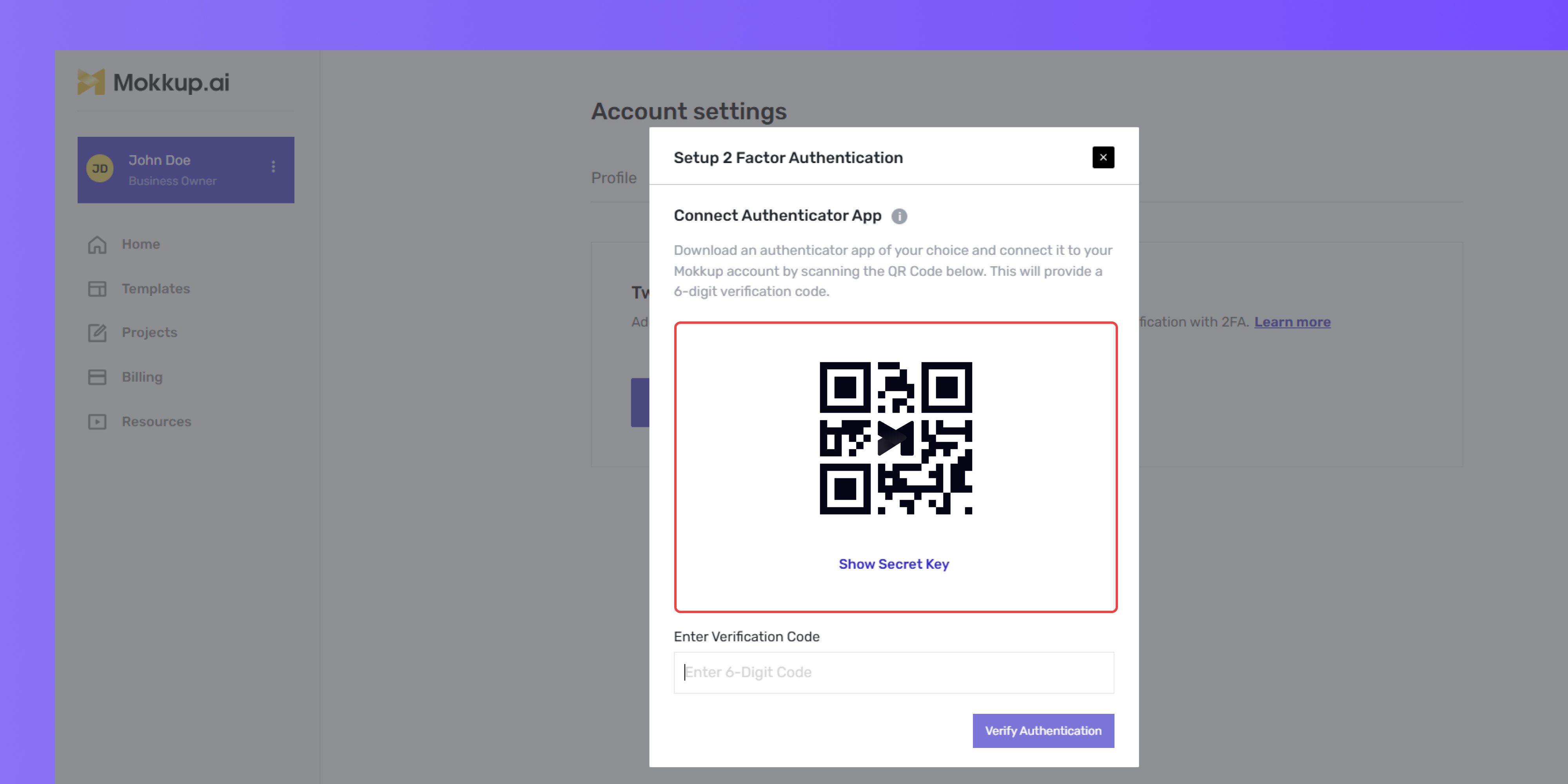The image size is (1568, 784).
Task: Click the John Doe Business Owner card
Action: (x=186, y=170)
